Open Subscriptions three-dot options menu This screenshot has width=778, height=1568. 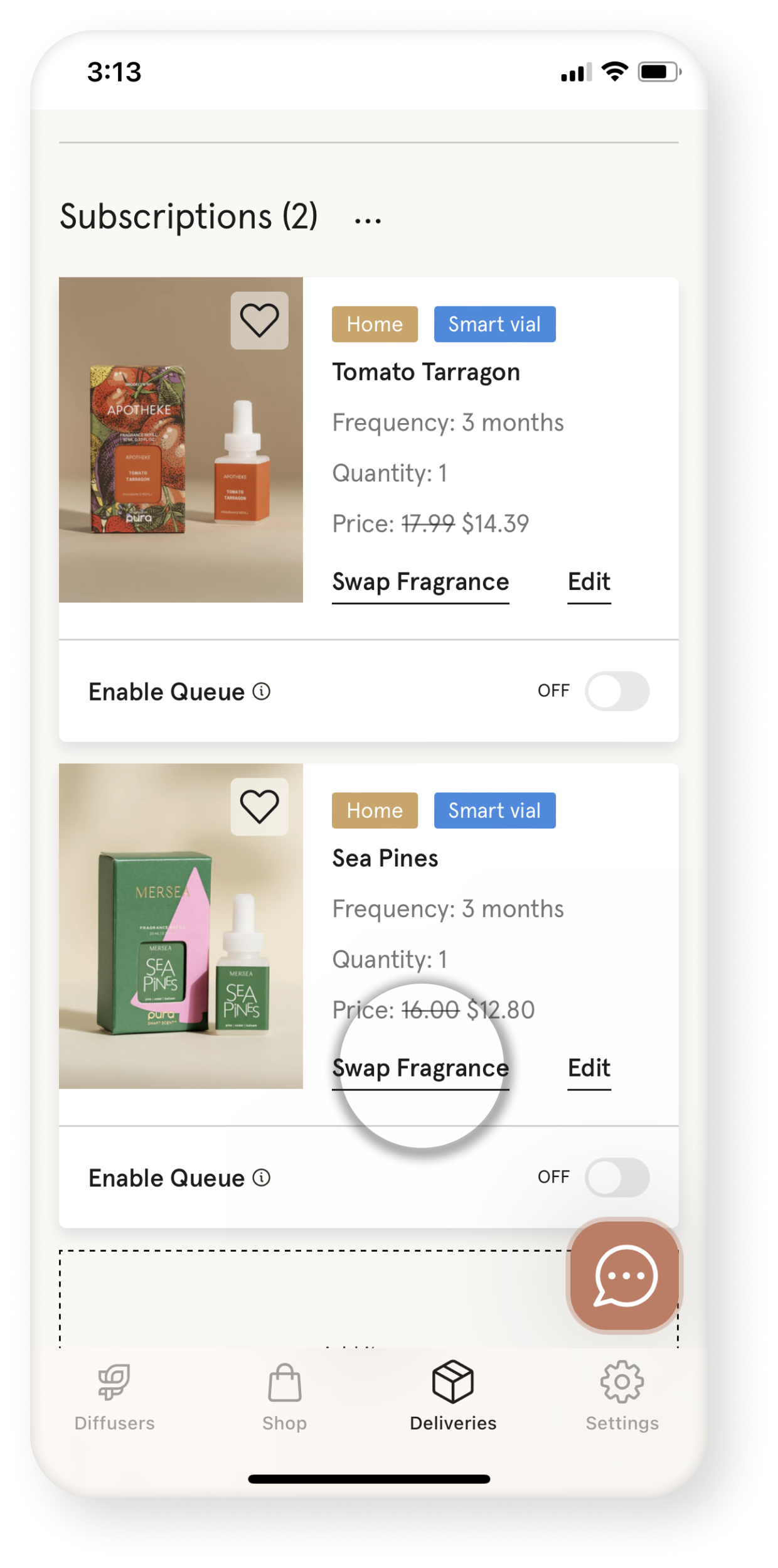coord(368,221)
